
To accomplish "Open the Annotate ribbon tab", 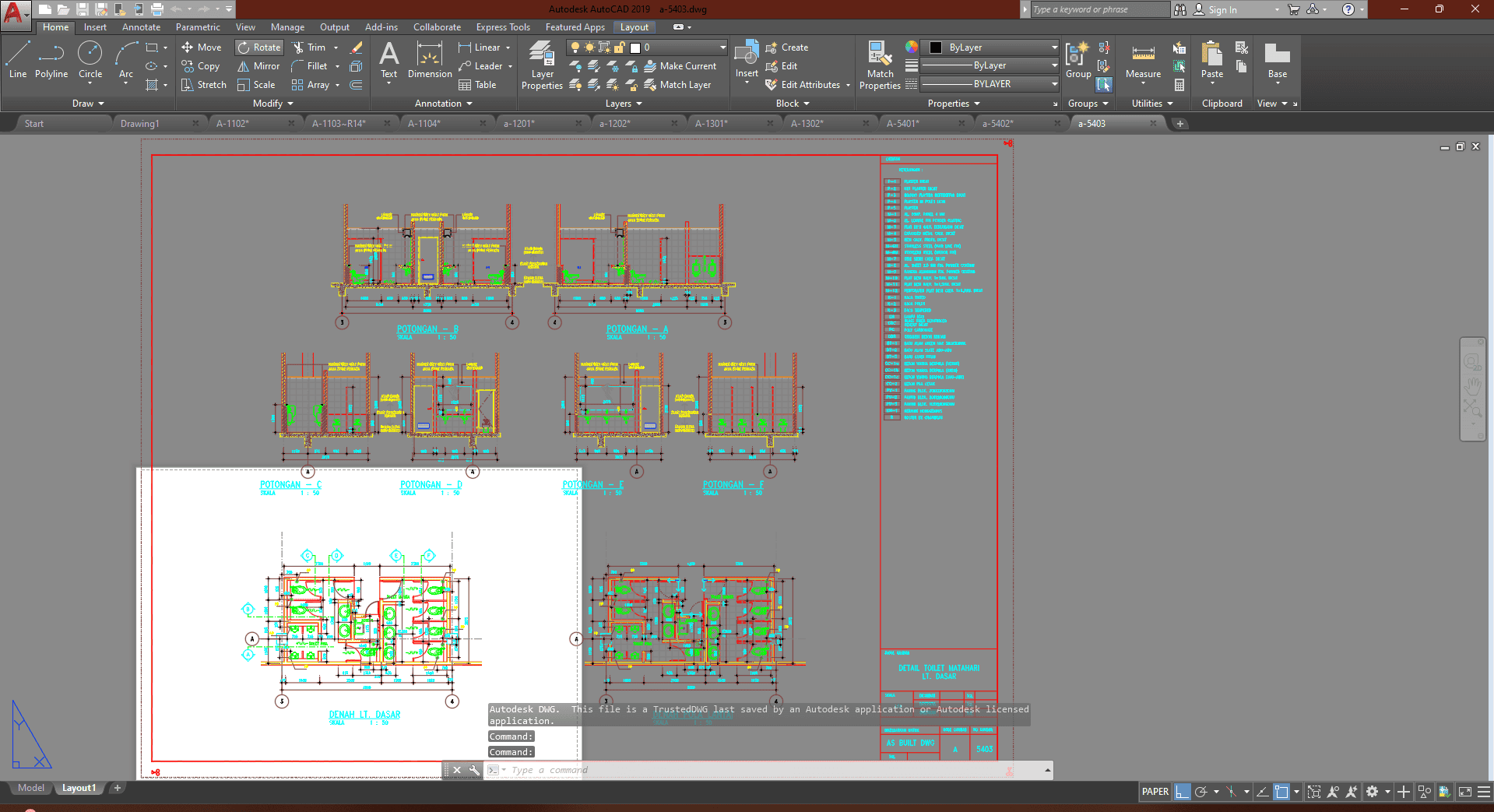I will [141, 27].
